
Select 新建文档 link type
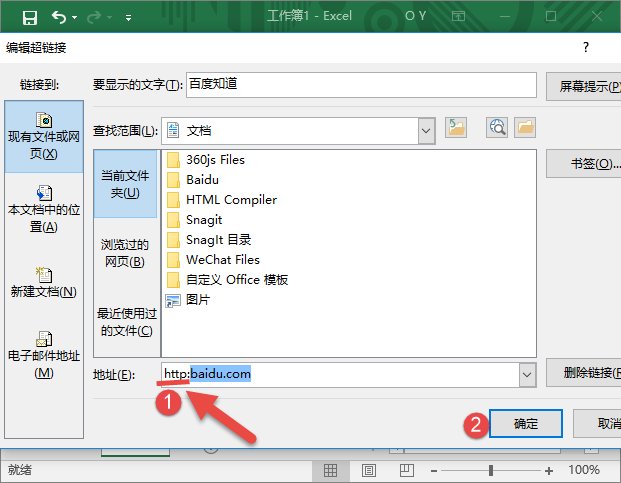pyautogui.click(x=44, y=283)
